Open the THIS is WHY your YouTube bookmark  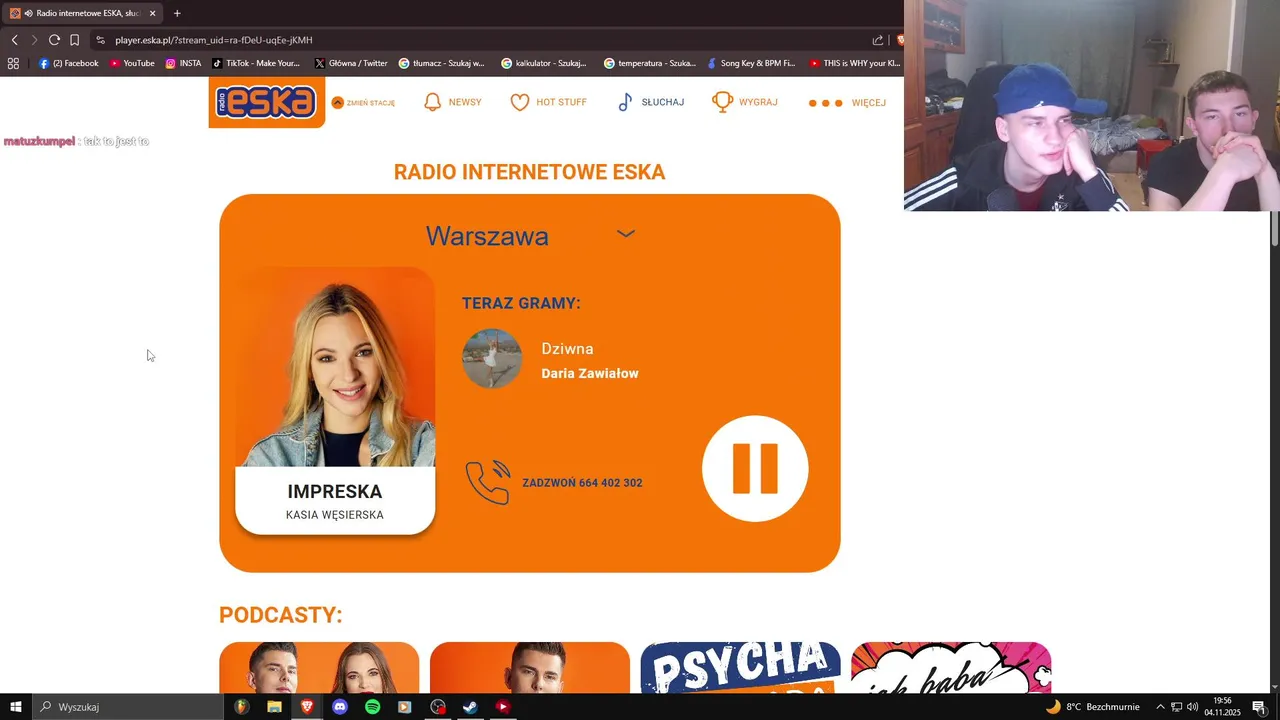click(855, 63)
